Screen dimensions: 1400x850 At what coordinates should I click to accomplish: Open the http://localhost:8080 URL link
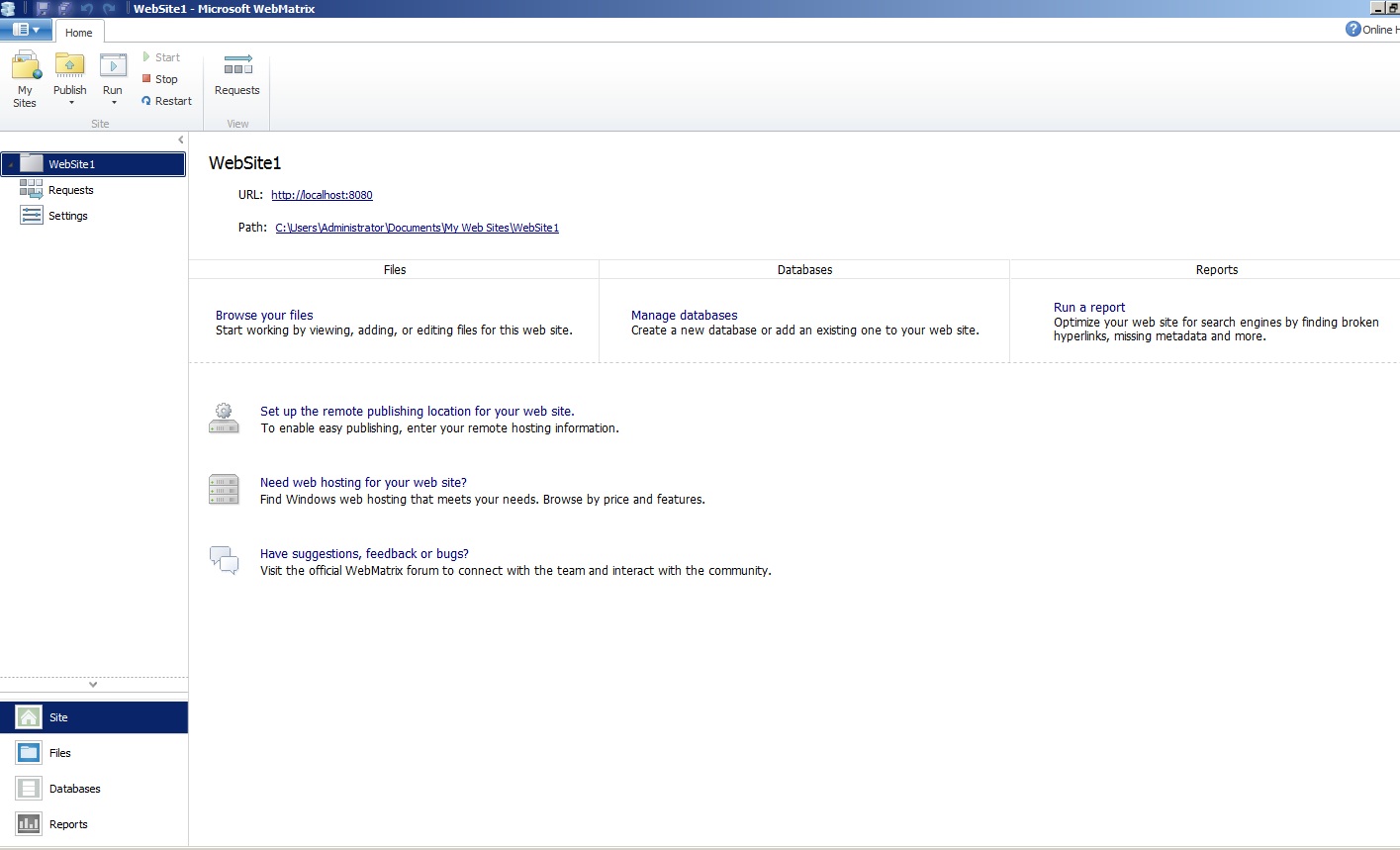coord(322,195)
